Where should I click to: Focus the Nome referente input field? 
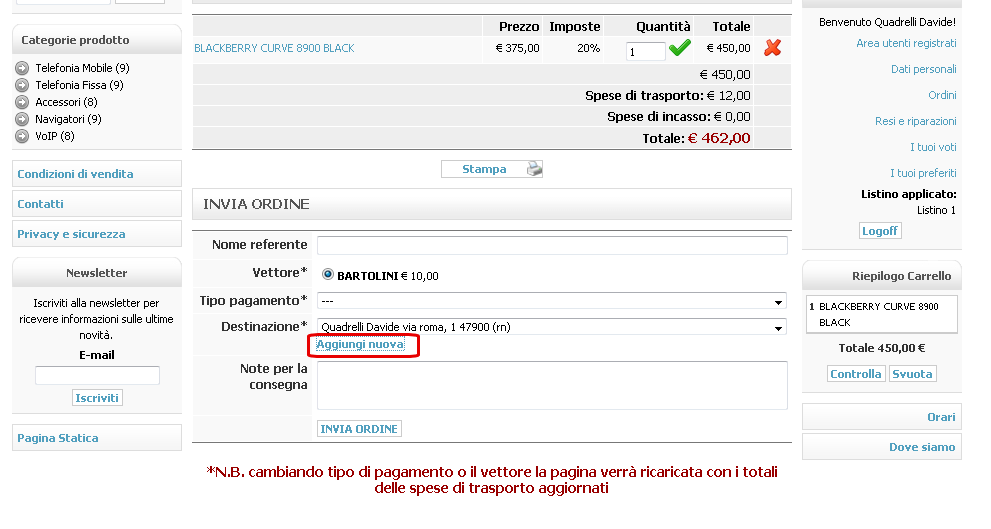(x=552, y=245)
